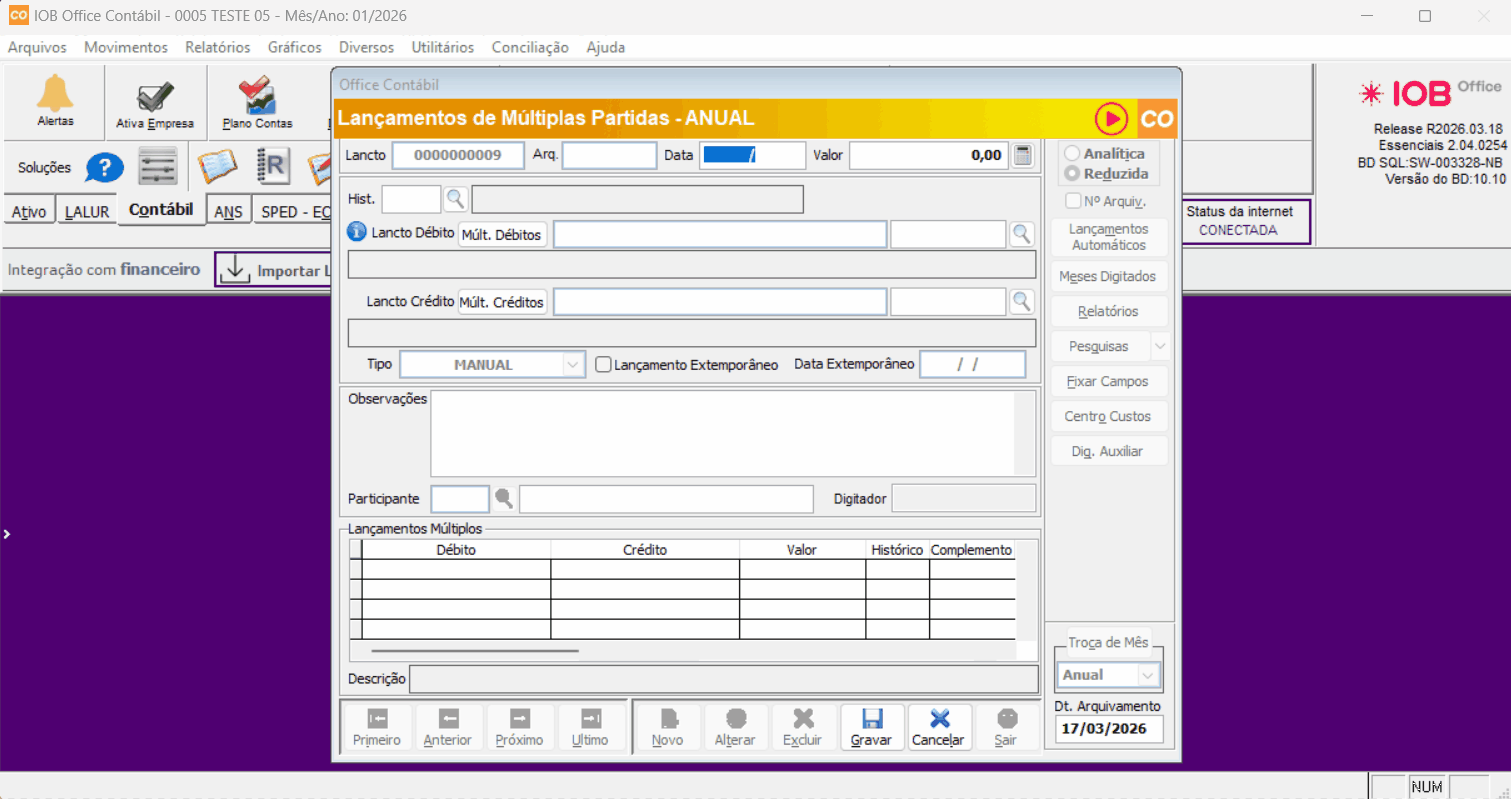The image size is (1511, 799).
Task: Click the Gravar save button
Action: pos(871,727)
